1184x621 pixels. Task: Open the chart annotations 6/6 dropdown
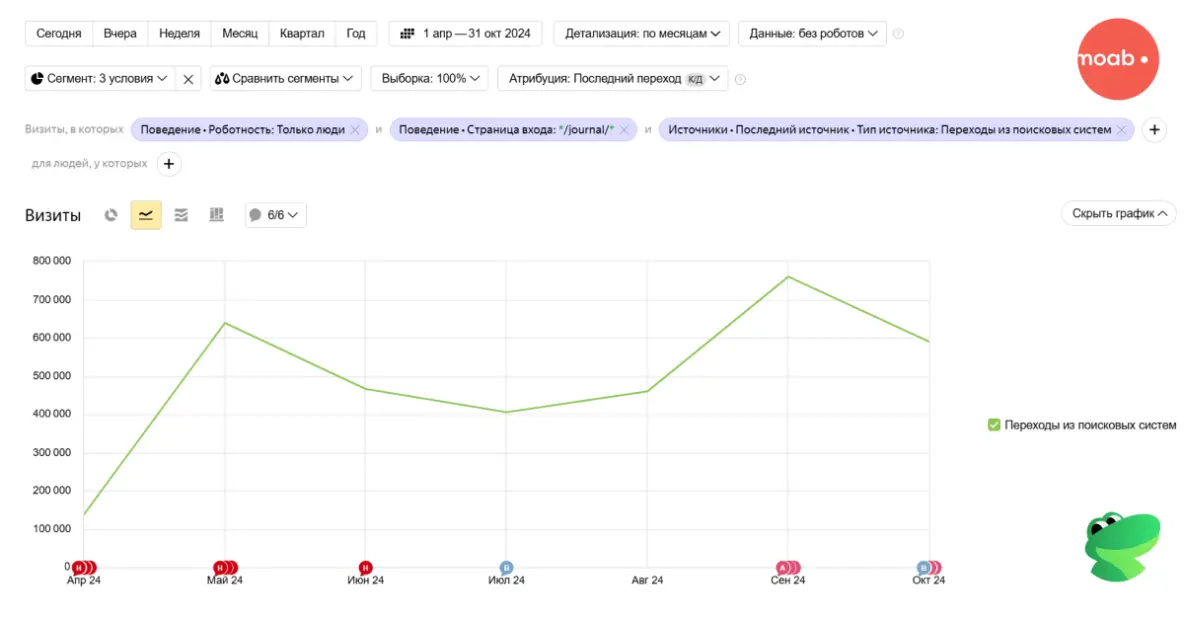point(276,215)
